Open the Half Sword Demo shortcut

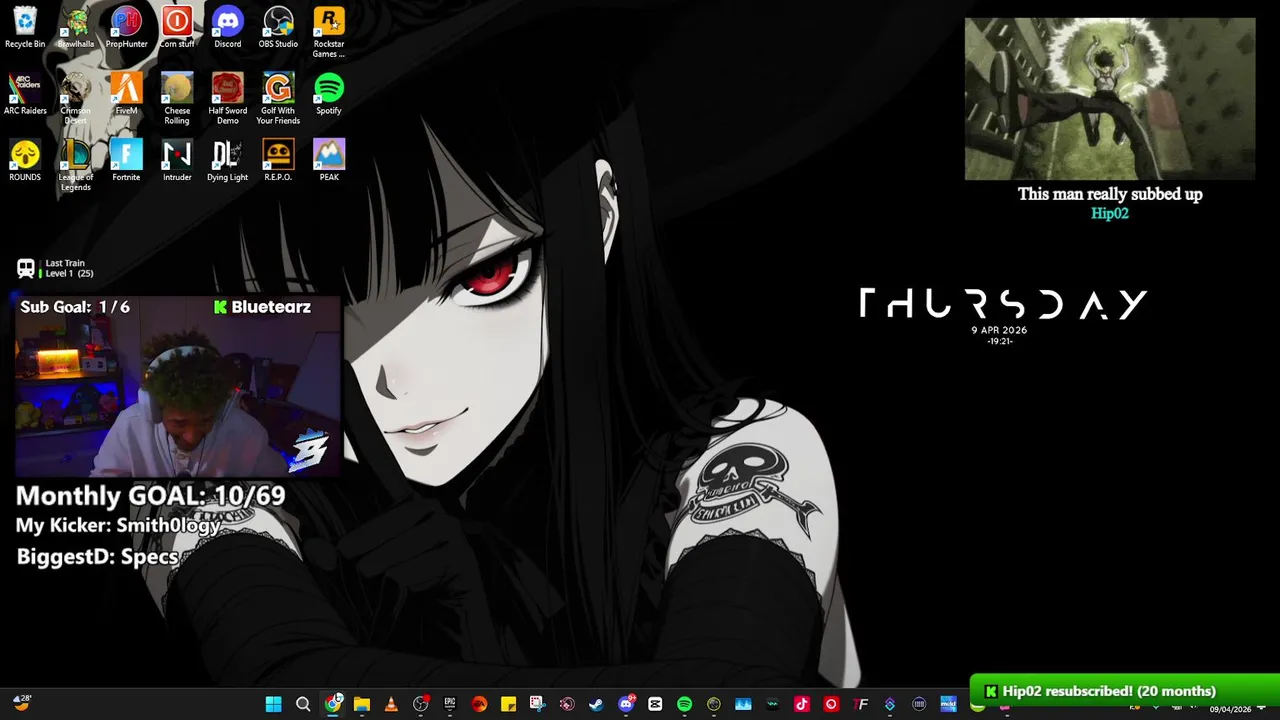coord(227,99)
